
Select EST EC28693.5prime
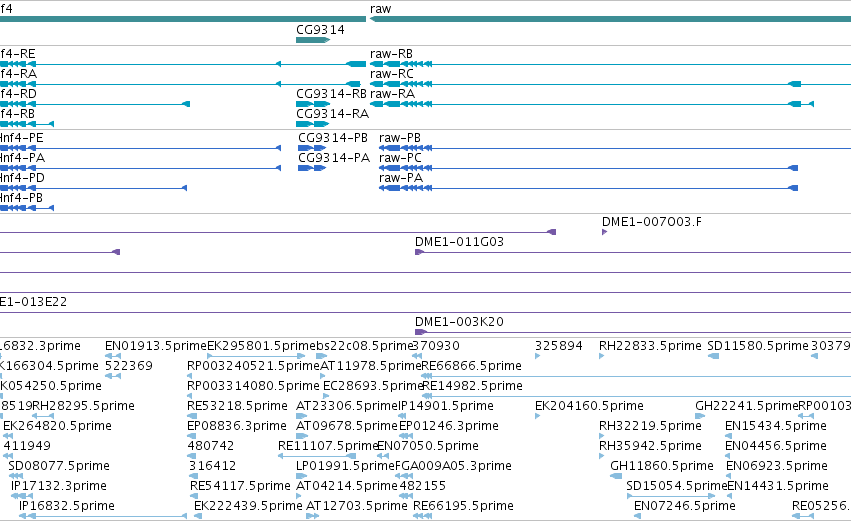(326, 396)
